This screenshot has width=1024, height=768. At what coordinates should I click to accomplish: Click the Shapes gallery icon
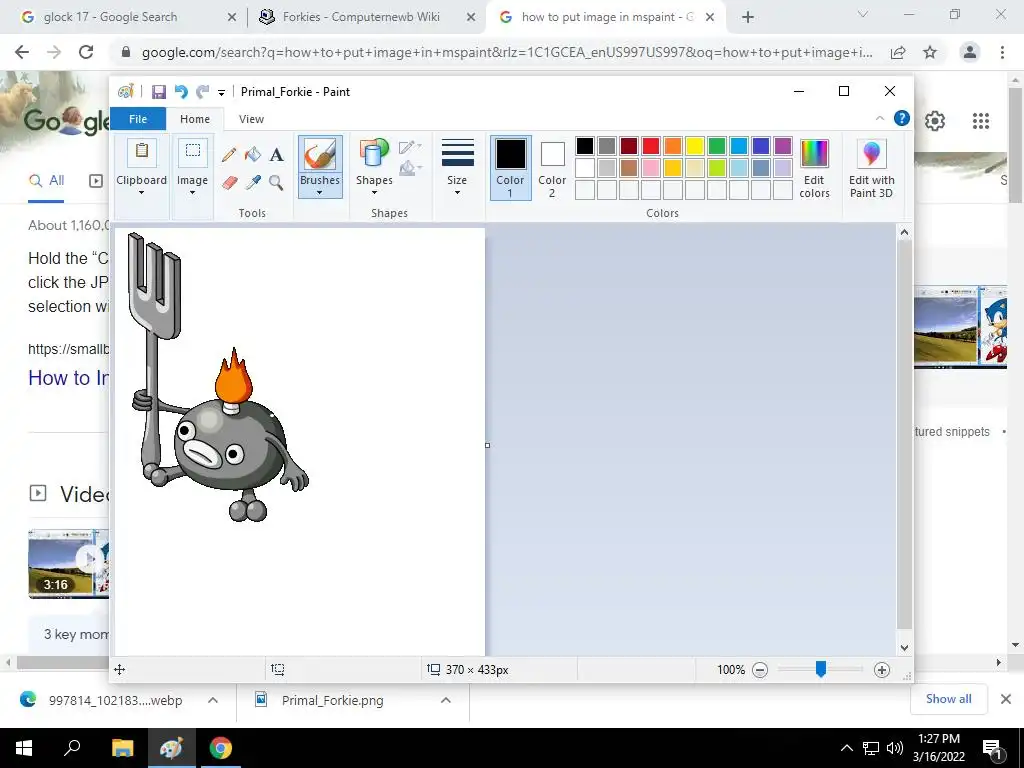coord(374,154)
